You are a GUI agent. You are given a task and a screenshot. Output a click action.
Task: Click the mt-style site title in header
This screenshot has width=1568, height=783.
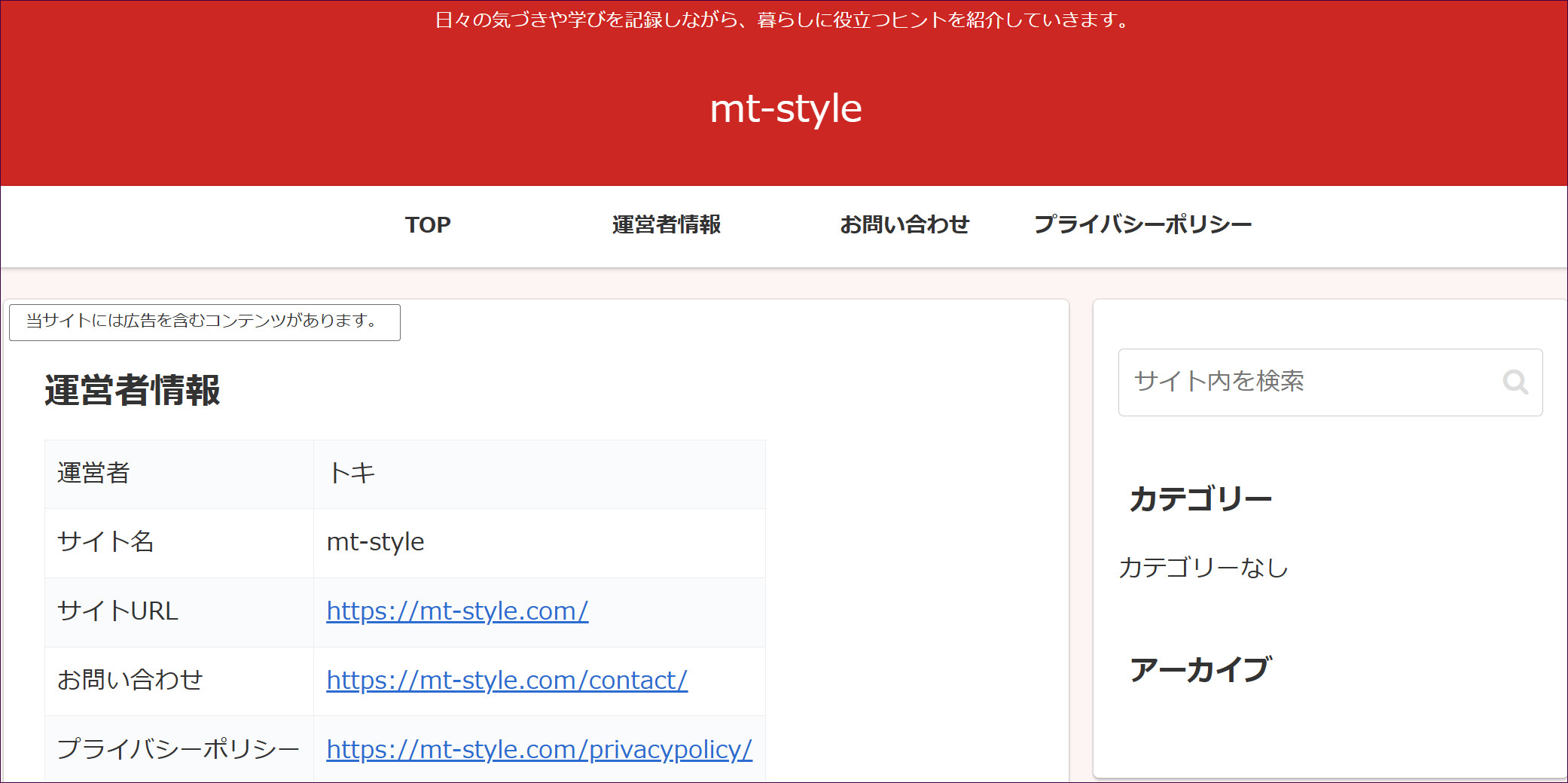pos(786,109)
